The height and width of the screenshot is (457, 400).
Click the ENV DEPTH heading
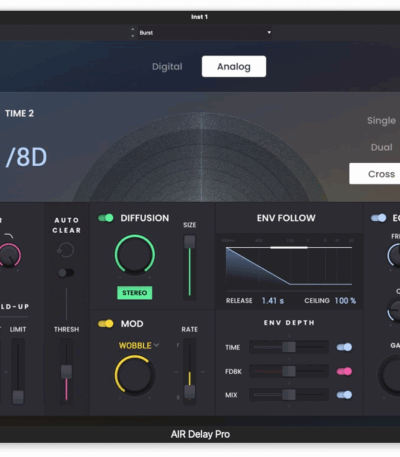289,323
